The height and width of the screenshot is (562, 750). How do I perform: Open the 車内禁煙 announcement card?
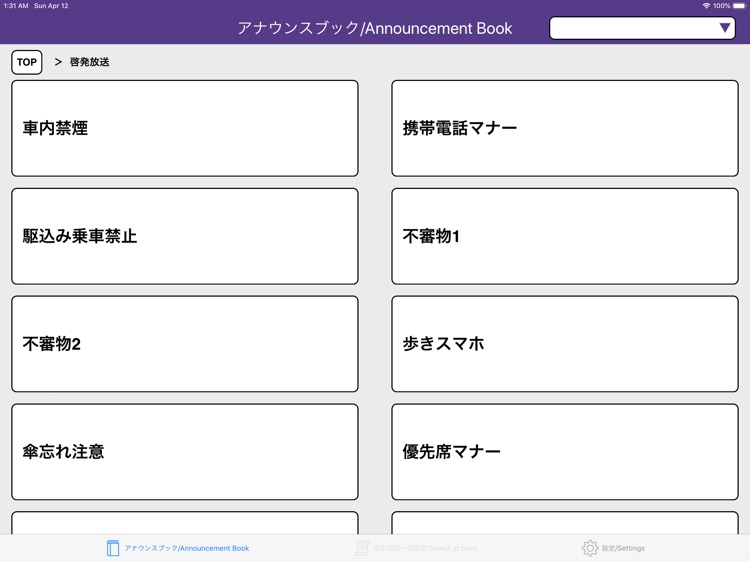point(185,128)
